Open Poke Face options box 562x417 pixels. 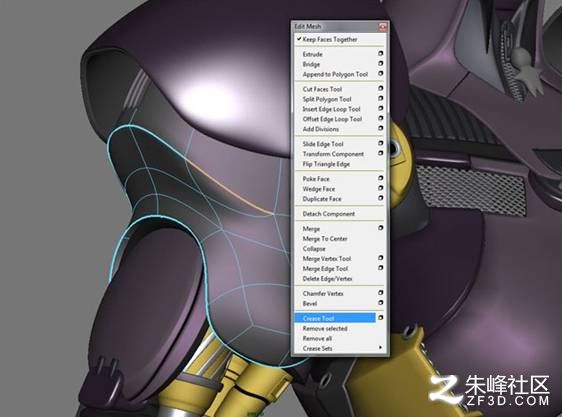tap(381, 178)
